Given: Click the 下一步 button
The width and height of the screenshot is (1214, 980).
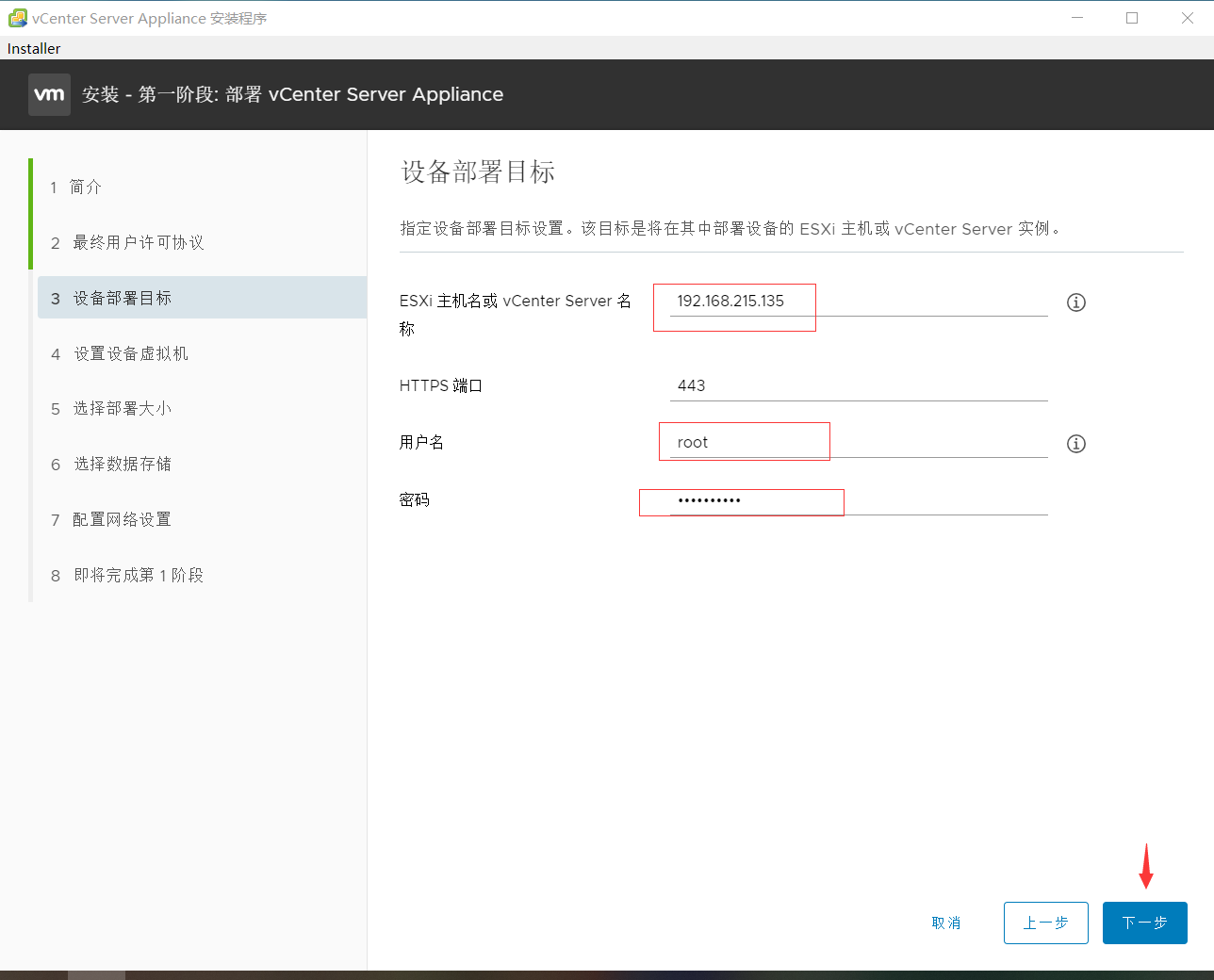Looking at the screenshot, I should tap(1145, 923).
